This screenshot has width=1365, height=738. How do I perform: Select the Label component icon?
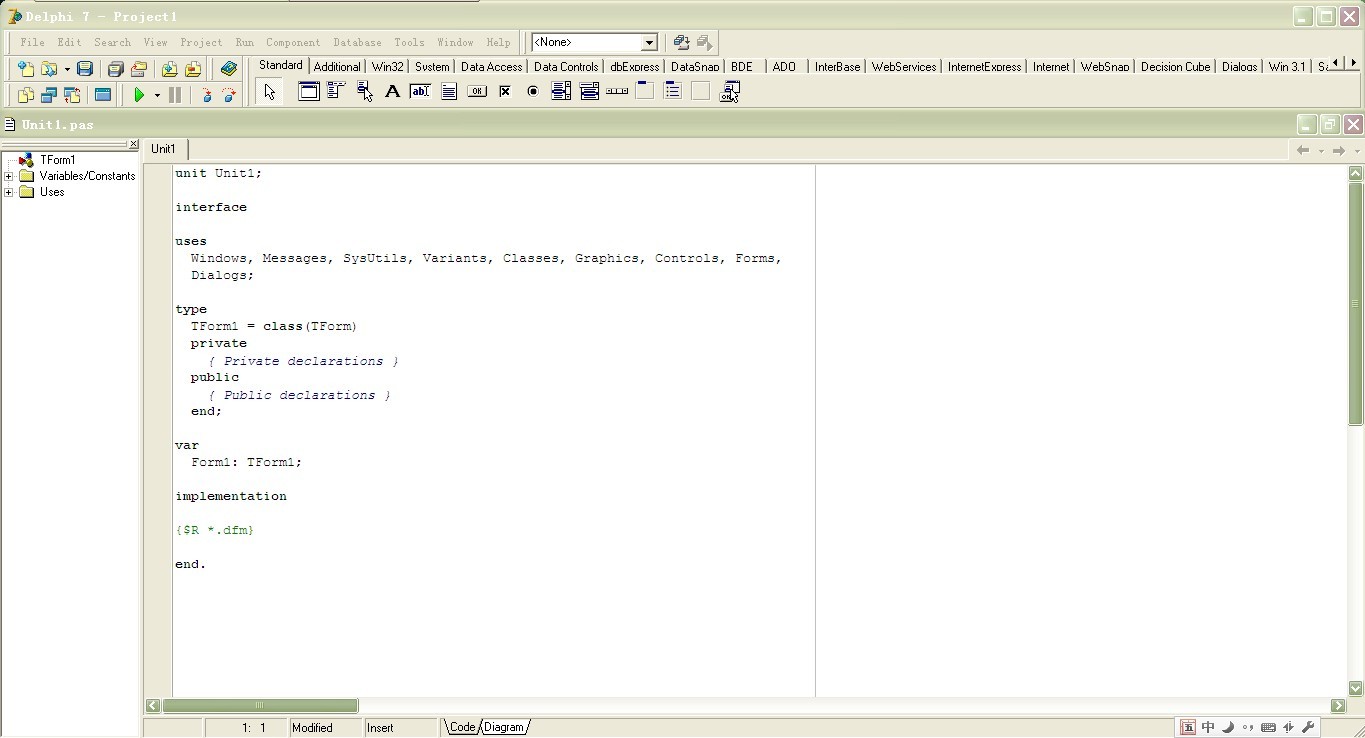tap(392, 91)
